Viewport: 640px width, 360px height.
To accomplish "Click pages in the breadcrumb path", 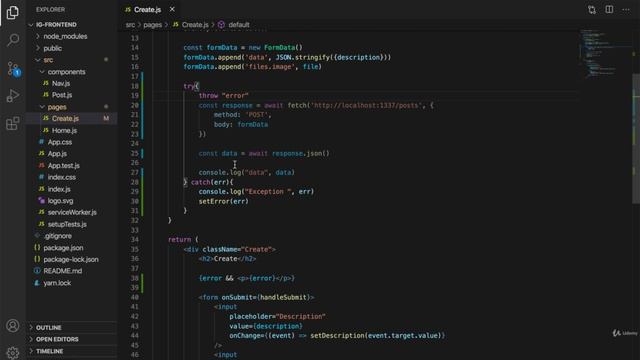I will [153, 25].
